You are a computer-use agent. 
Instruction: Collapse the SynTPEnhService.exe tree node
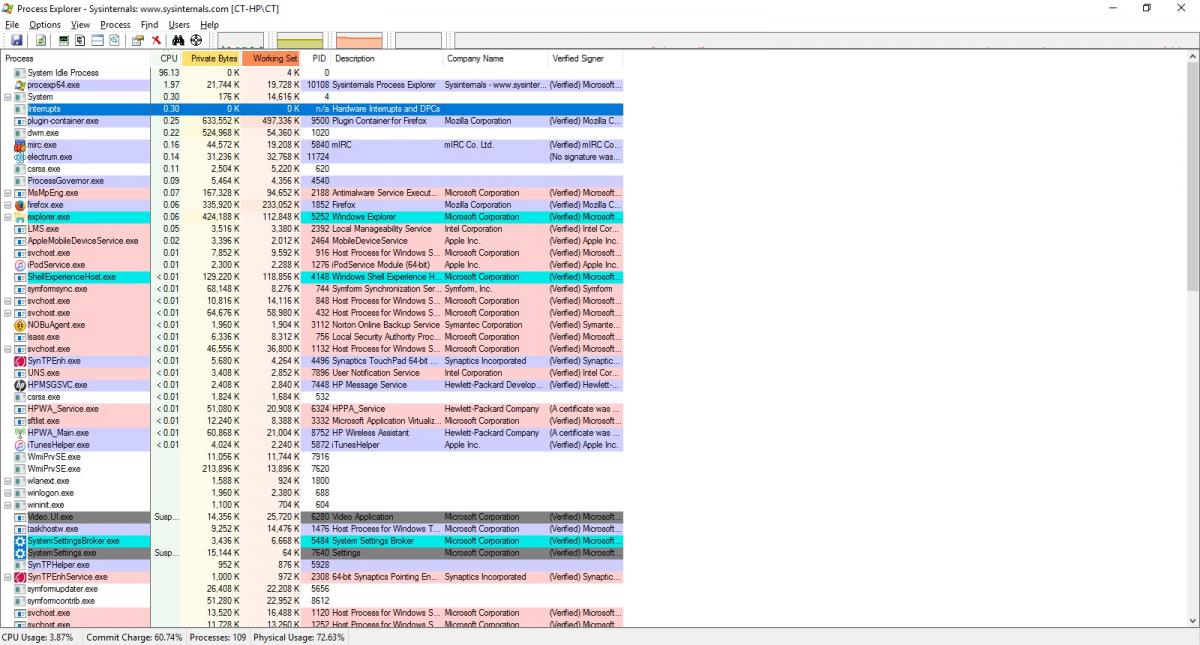8,577
